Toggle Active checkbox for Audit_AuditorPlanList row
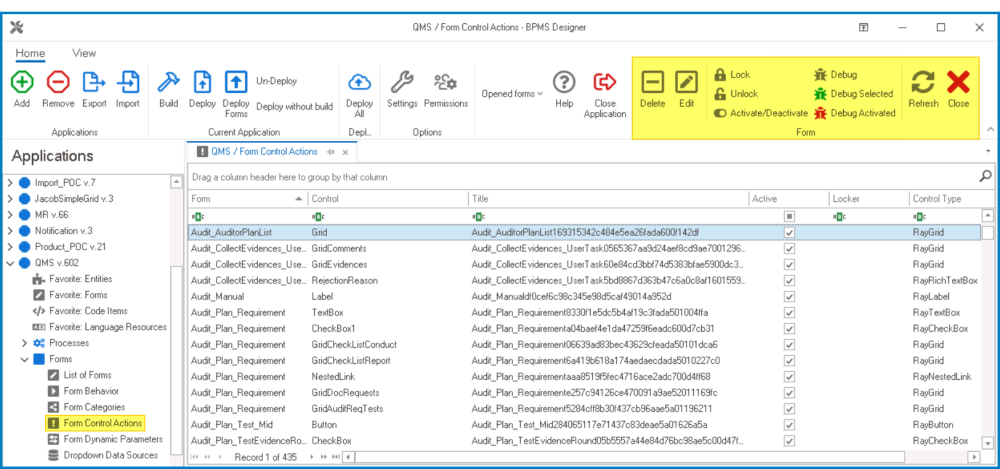 (x=790, y=233)
